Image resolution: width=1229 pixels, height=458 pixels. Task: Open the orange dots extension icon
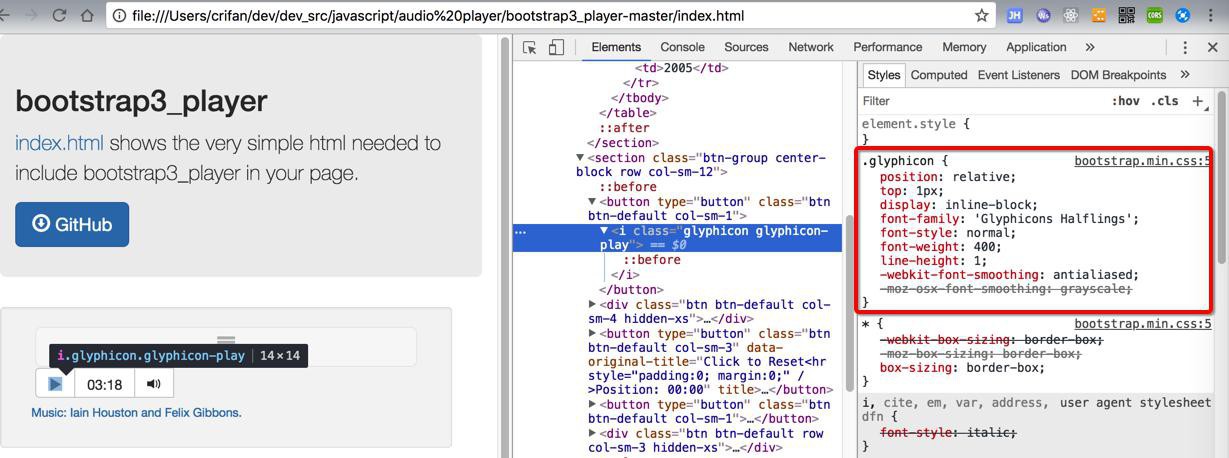coord(1099,15)
